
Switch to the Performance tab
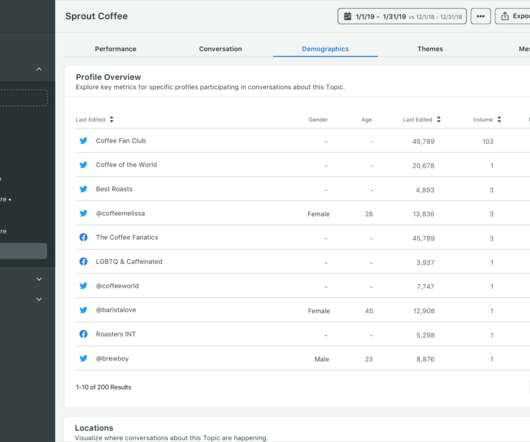pos(116,49)
